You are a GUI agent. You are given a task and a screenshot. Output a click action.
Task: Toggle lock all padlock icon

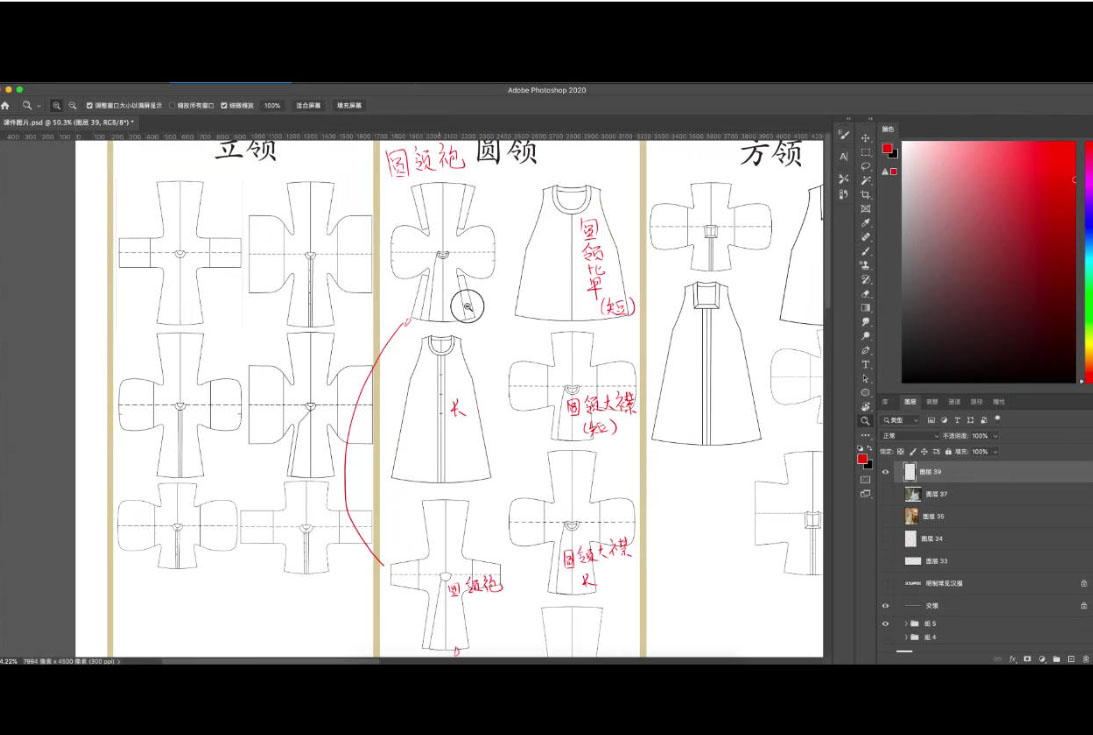949,452
